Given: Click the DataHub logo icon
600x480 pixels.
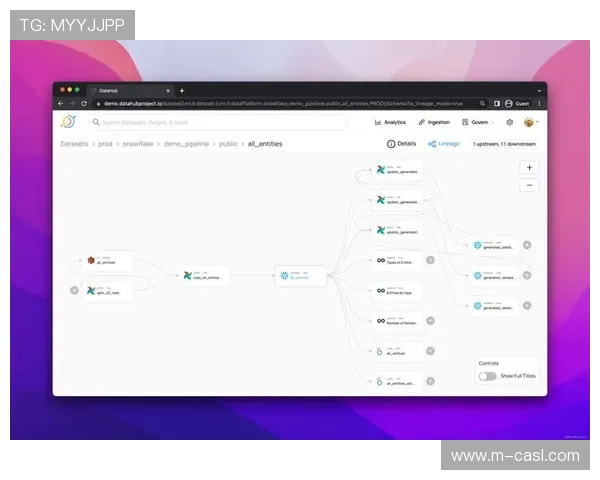Looking at the screenshot, I should point(67,122).
